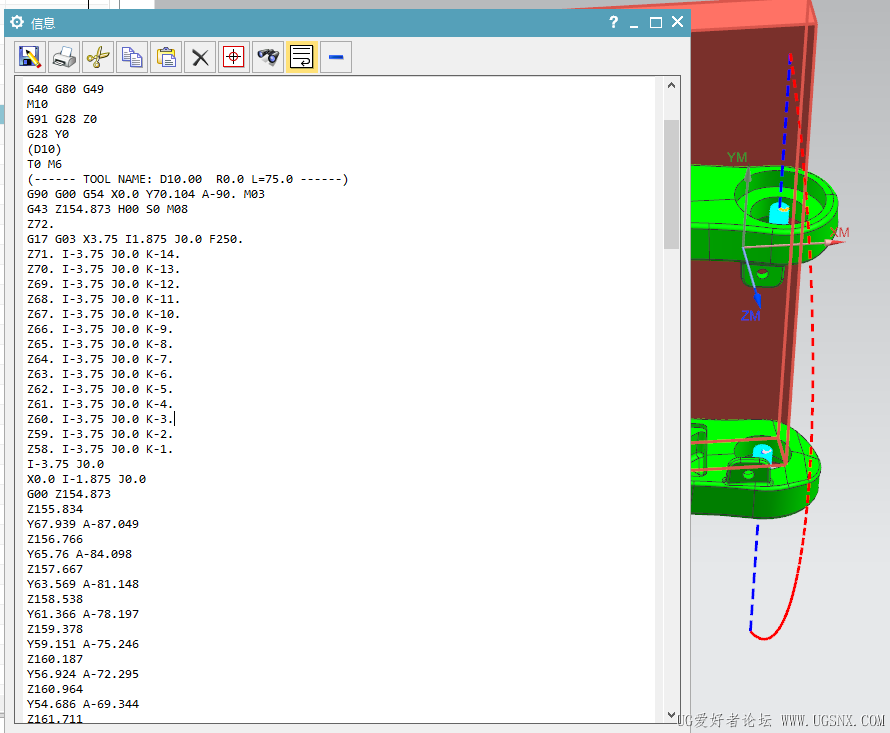890x733 pixels.
Task: Open help with the question mark button
Action: coord(614,22)
